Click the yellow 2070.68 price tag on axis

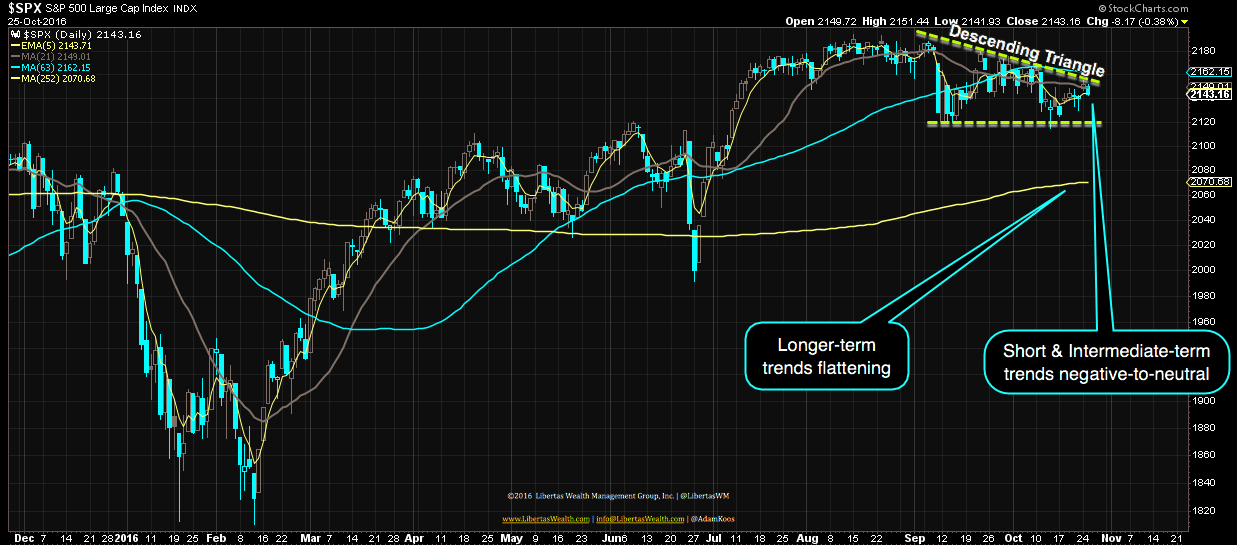tap(1211, 181)
